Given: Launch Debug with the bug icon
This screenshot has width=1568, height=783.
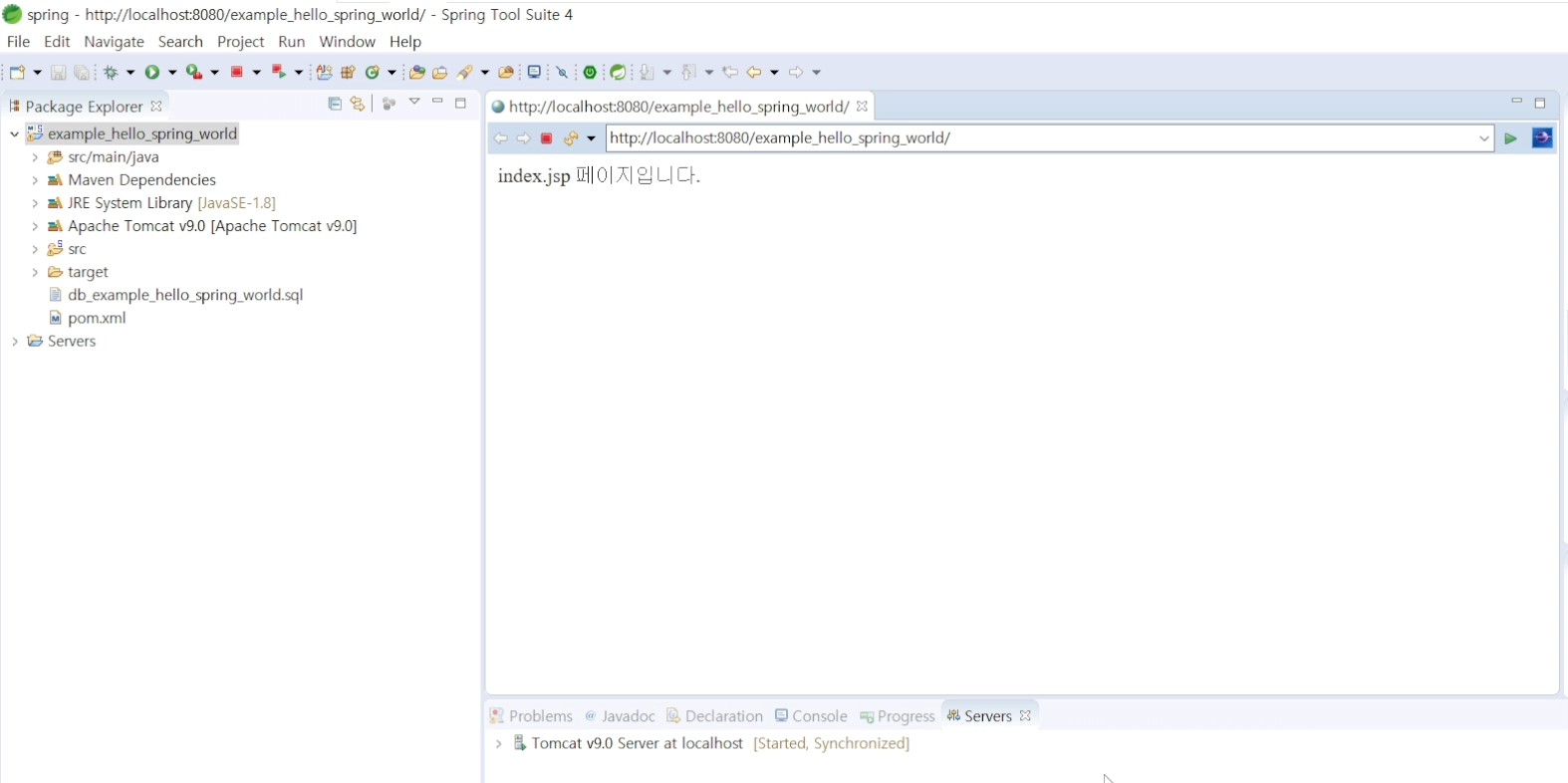Looking at the screenshot, I should coord(111,73).
